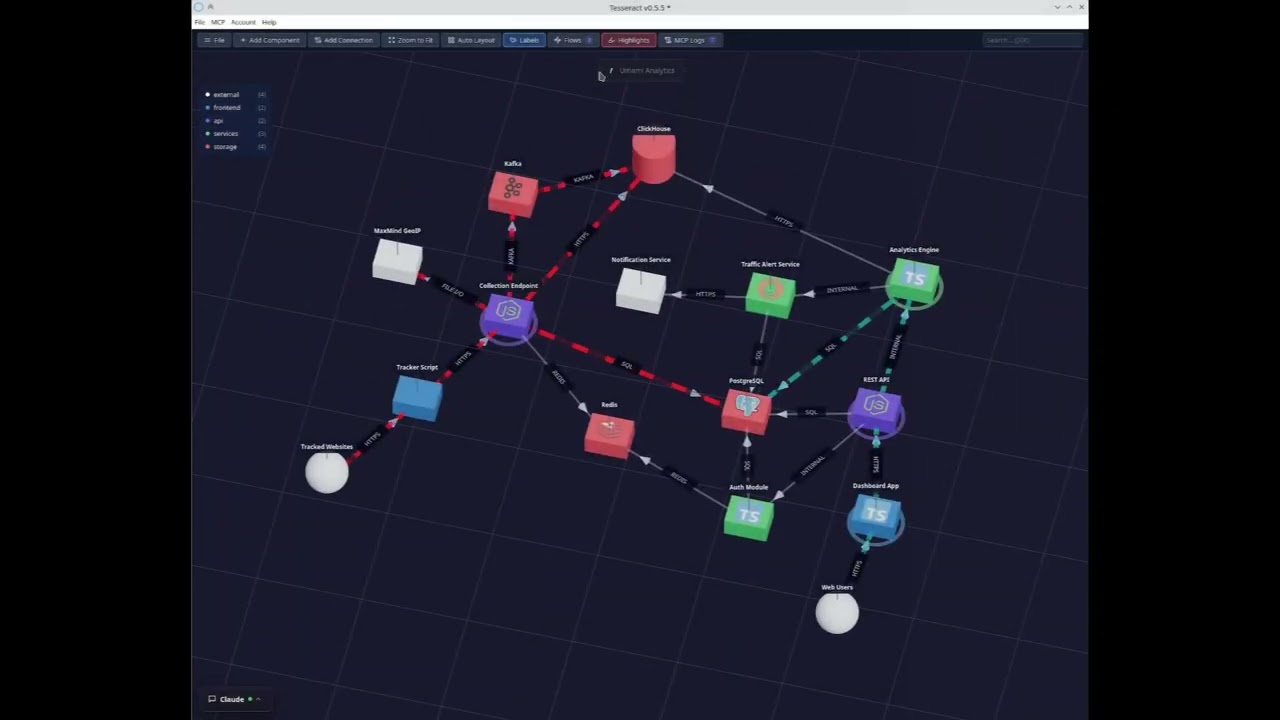Viewport: 1280px width, 720px height.
Task: Toggle the api layer in legend
Action: point(236,121)
